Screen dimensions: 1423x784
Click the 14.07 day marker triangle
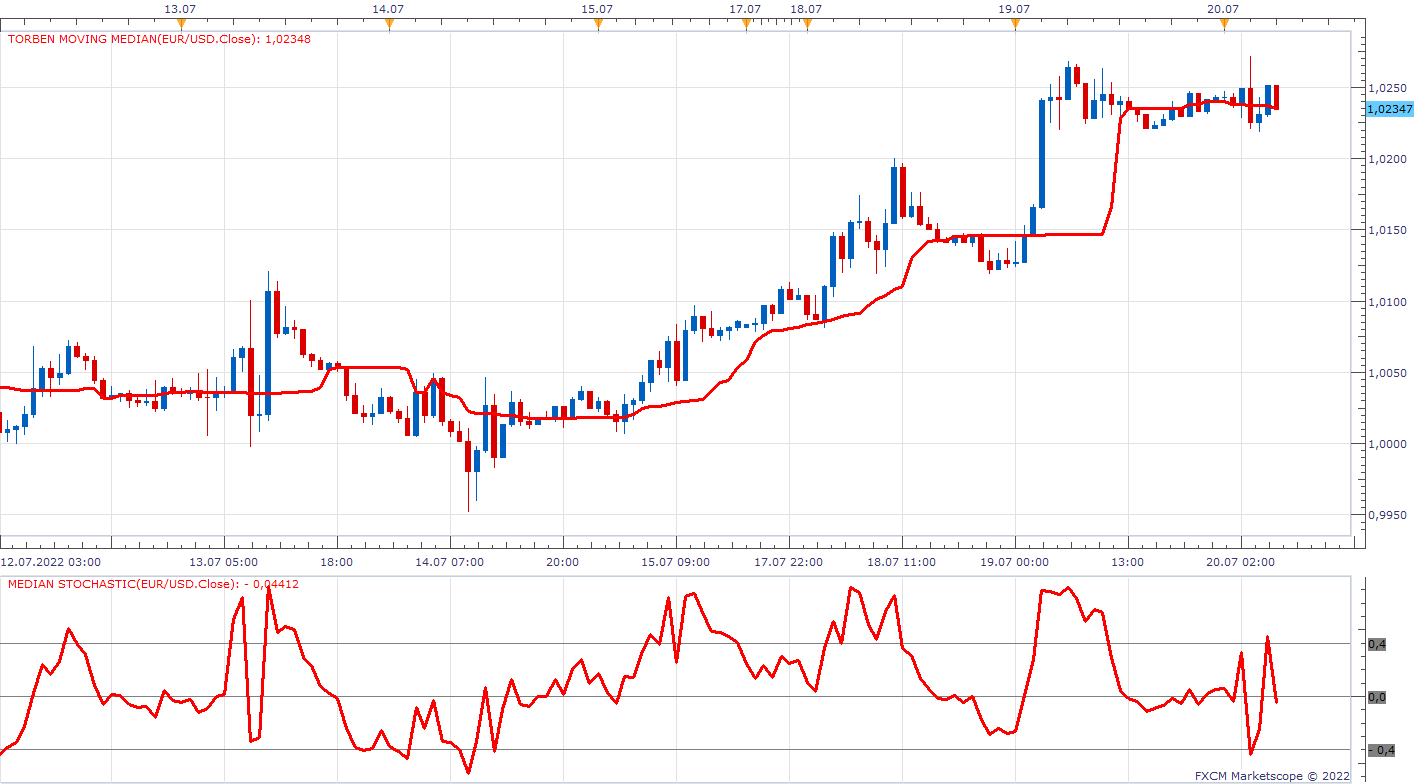(x=389, y=25)
